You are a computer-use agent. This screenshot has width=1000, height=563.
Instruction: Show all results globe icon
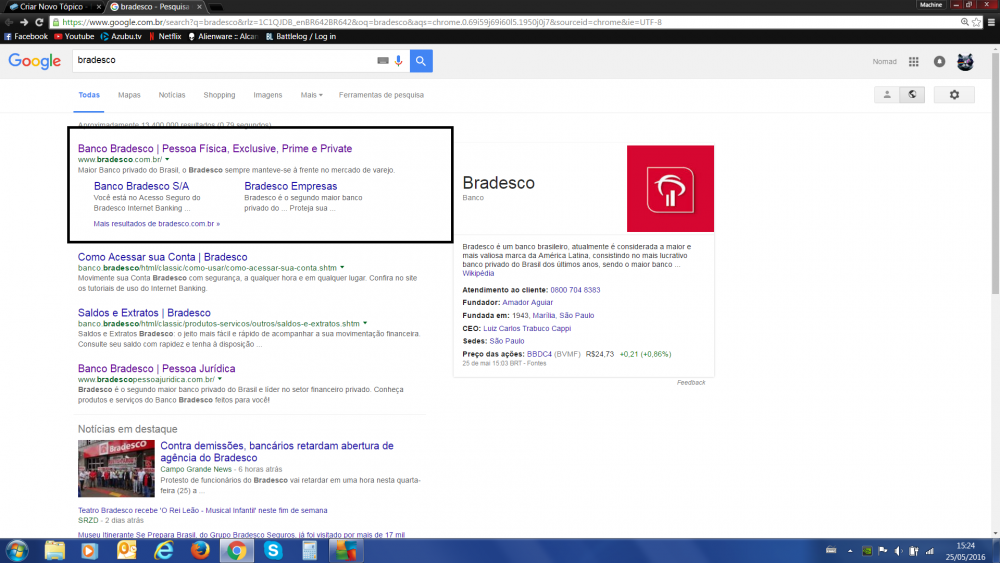[912, 94]
